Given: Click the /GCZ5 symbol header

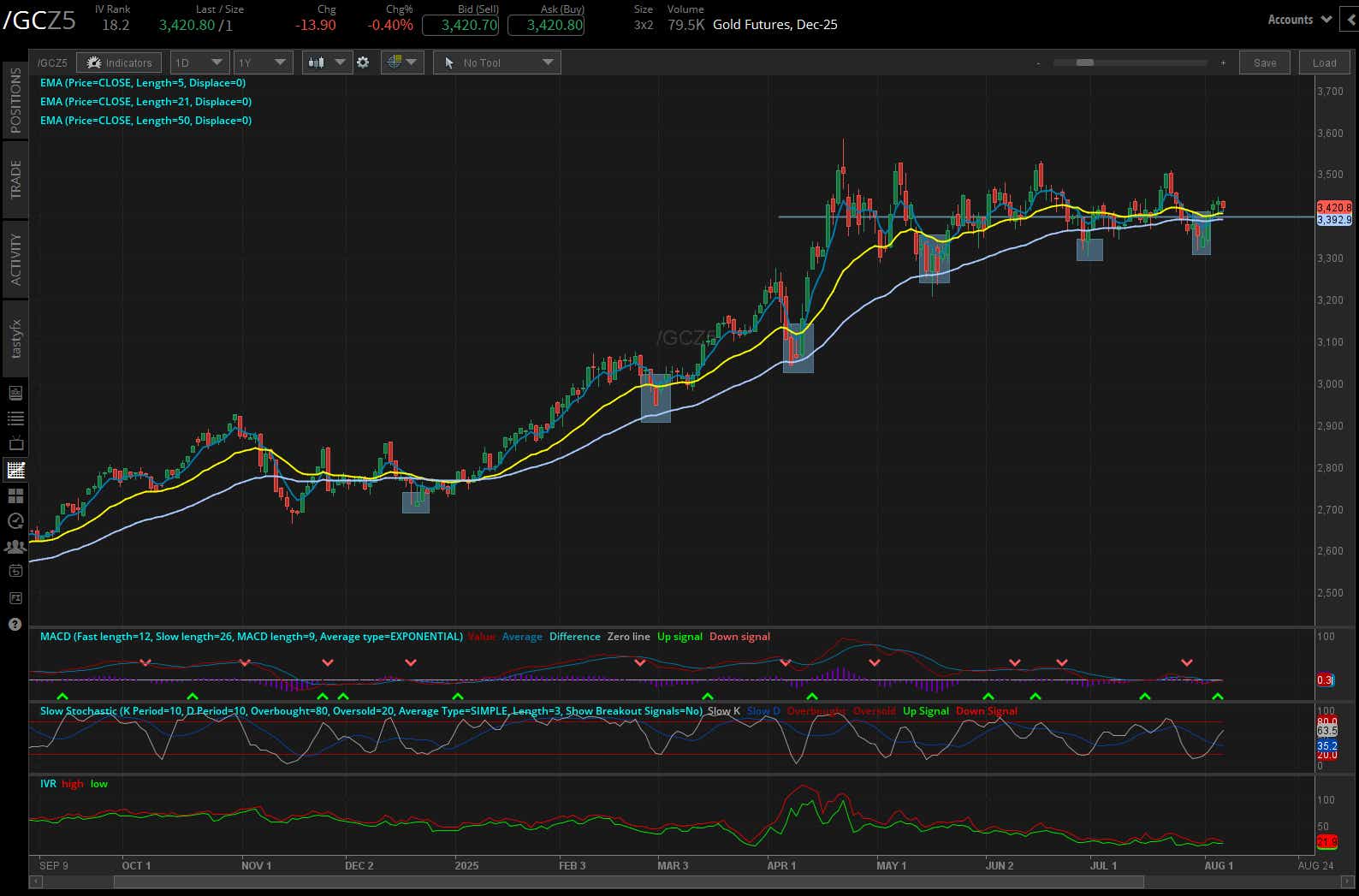Looking at the screenshot, I should pyautogui.click(x=39, y=21).
